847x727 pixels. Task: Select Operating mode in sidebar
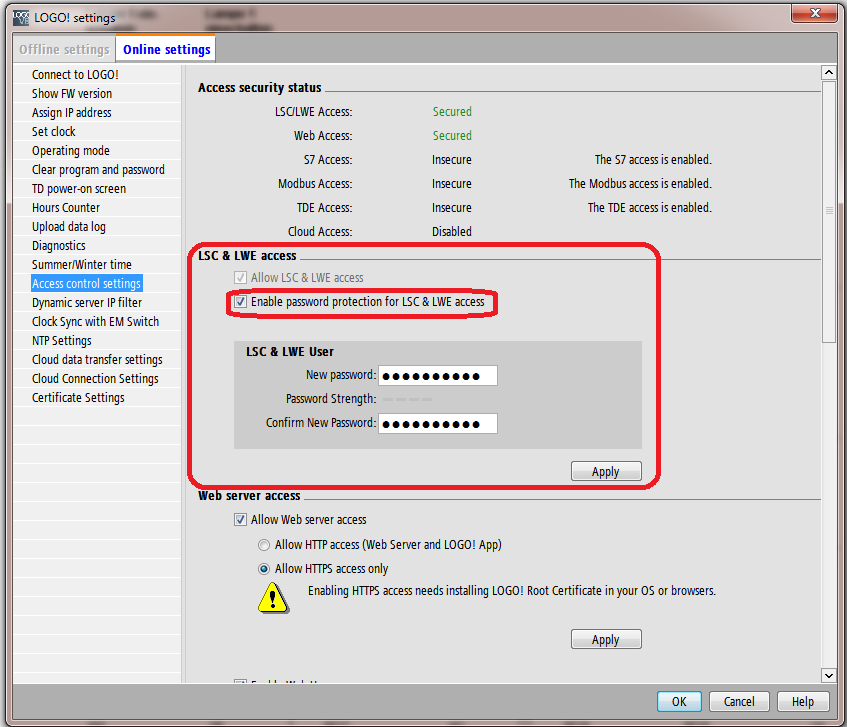[x=71, y=150]
